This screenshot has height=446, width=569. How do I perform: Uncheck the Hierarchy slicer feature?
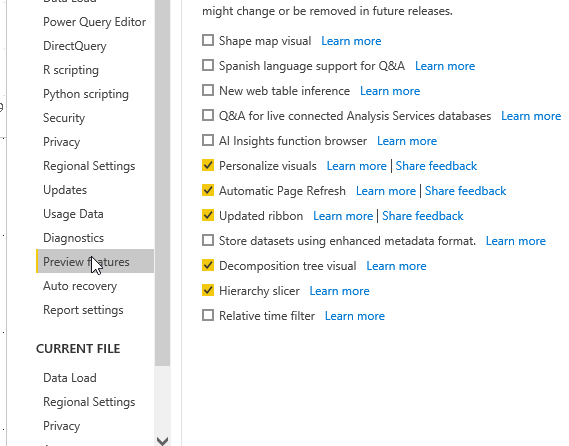pos(208,290)
